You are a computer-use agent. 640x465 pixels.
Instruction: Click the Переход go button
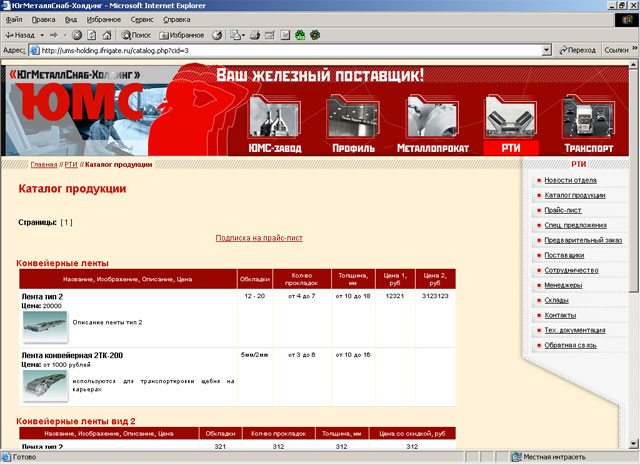[x=577, y=50]
